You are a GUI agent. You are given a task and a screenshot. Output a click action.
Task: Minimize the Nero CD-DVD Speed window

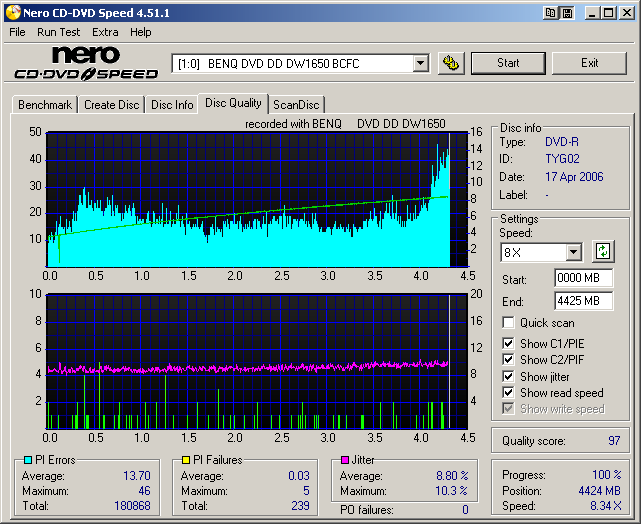(x=592, y=13)
